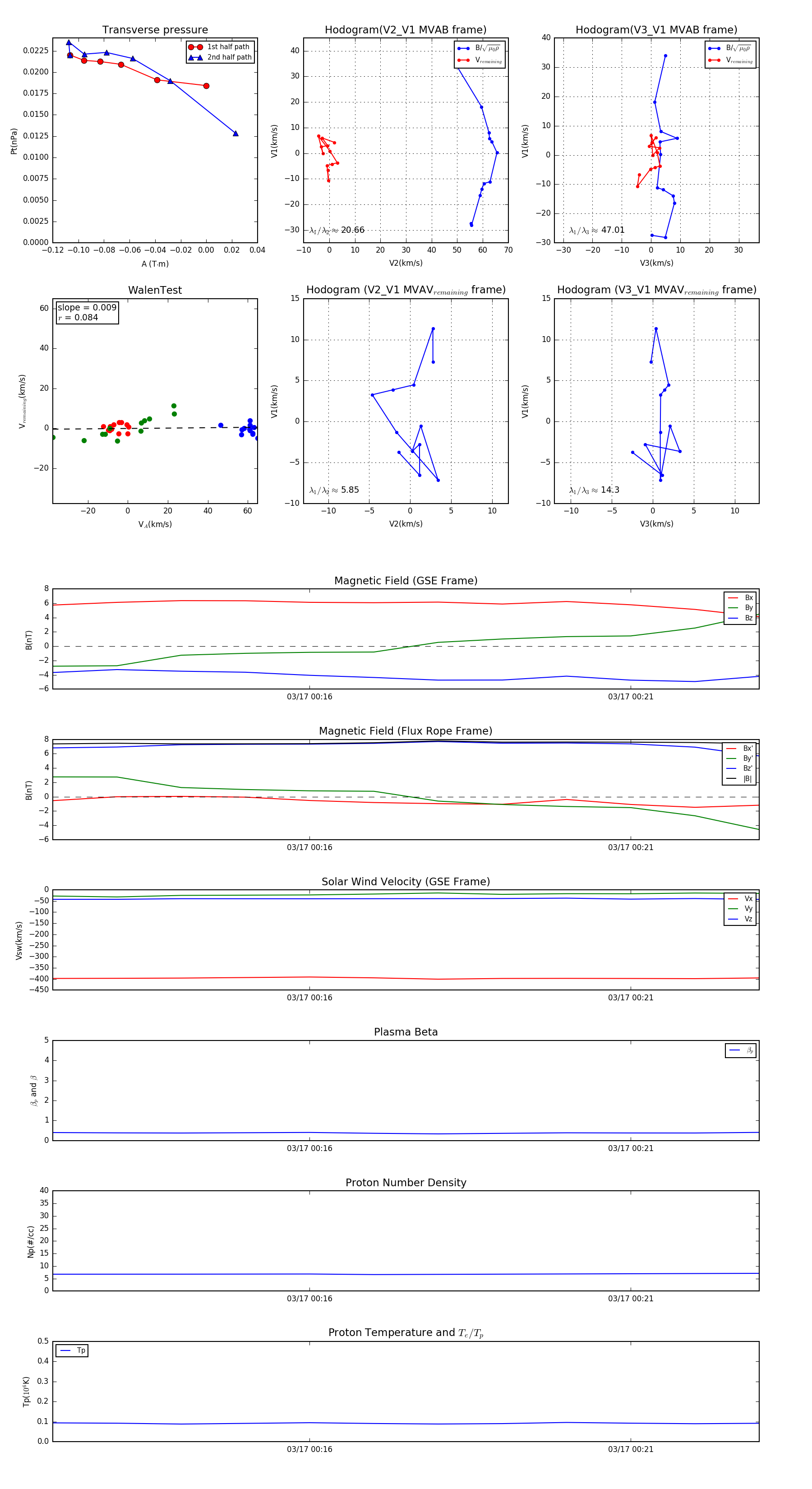
Task: Select V remaining legend entry in V3_V1 MVAB hodogram
Action: pos(730,60)
